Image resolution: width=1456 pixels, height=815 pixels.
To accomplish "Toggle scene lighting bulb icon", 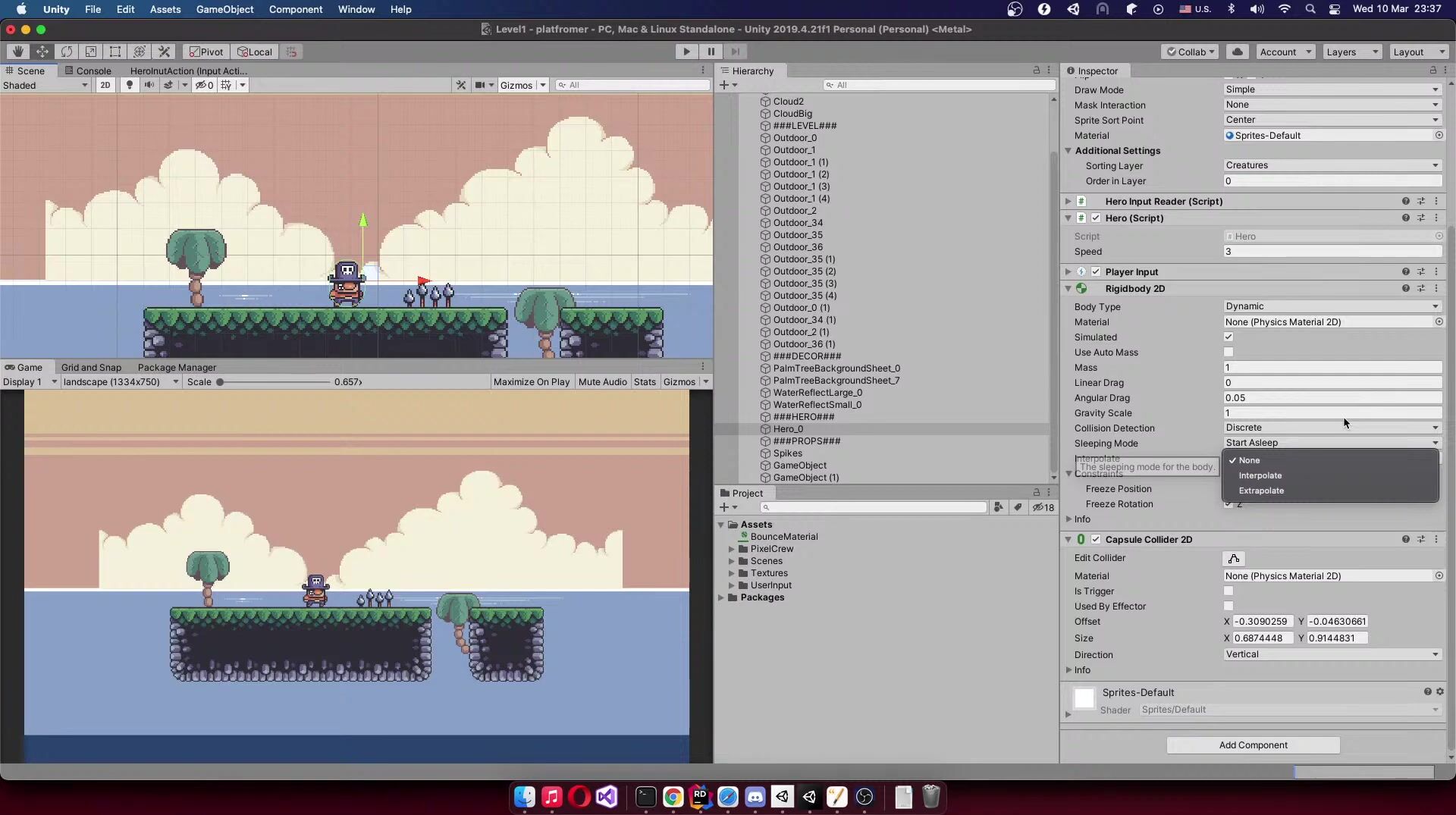I will pos(130,85).
